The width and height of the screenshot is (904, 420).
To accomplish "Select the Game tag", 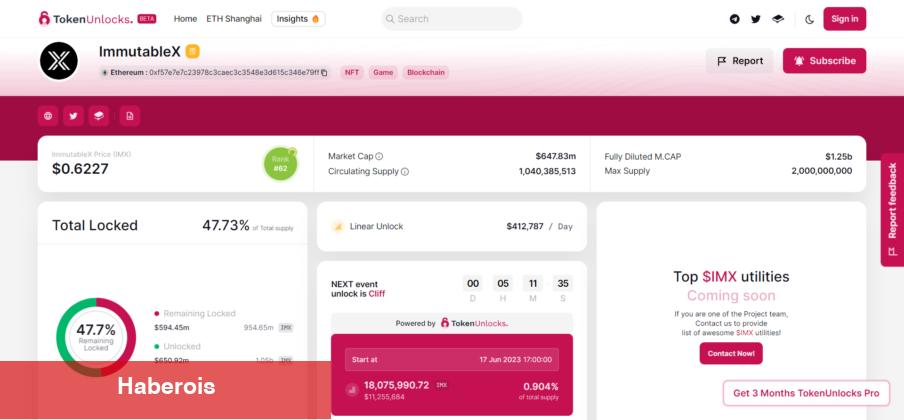I will coord(383,73).
